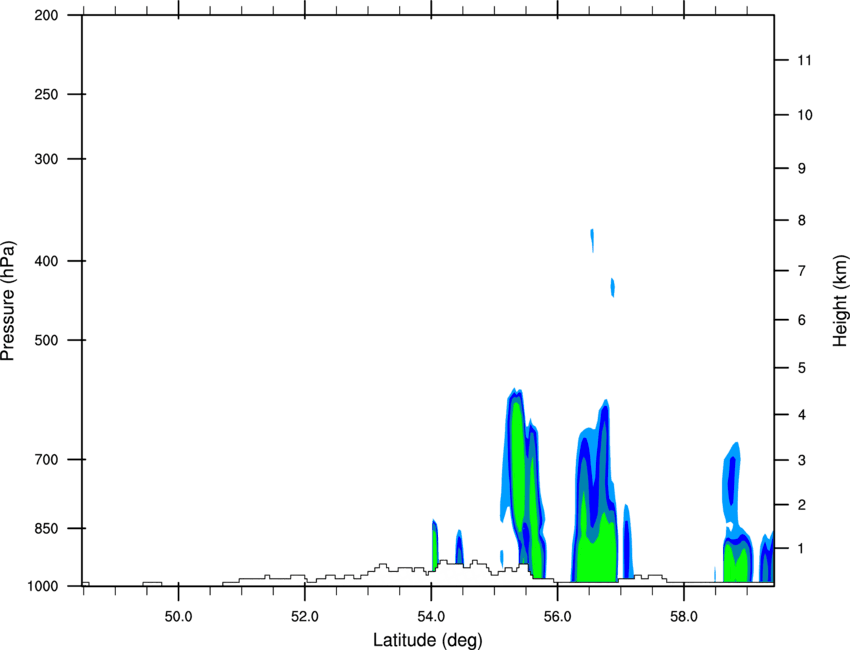Click the 52.0 latitude tick label

point(305,617)
